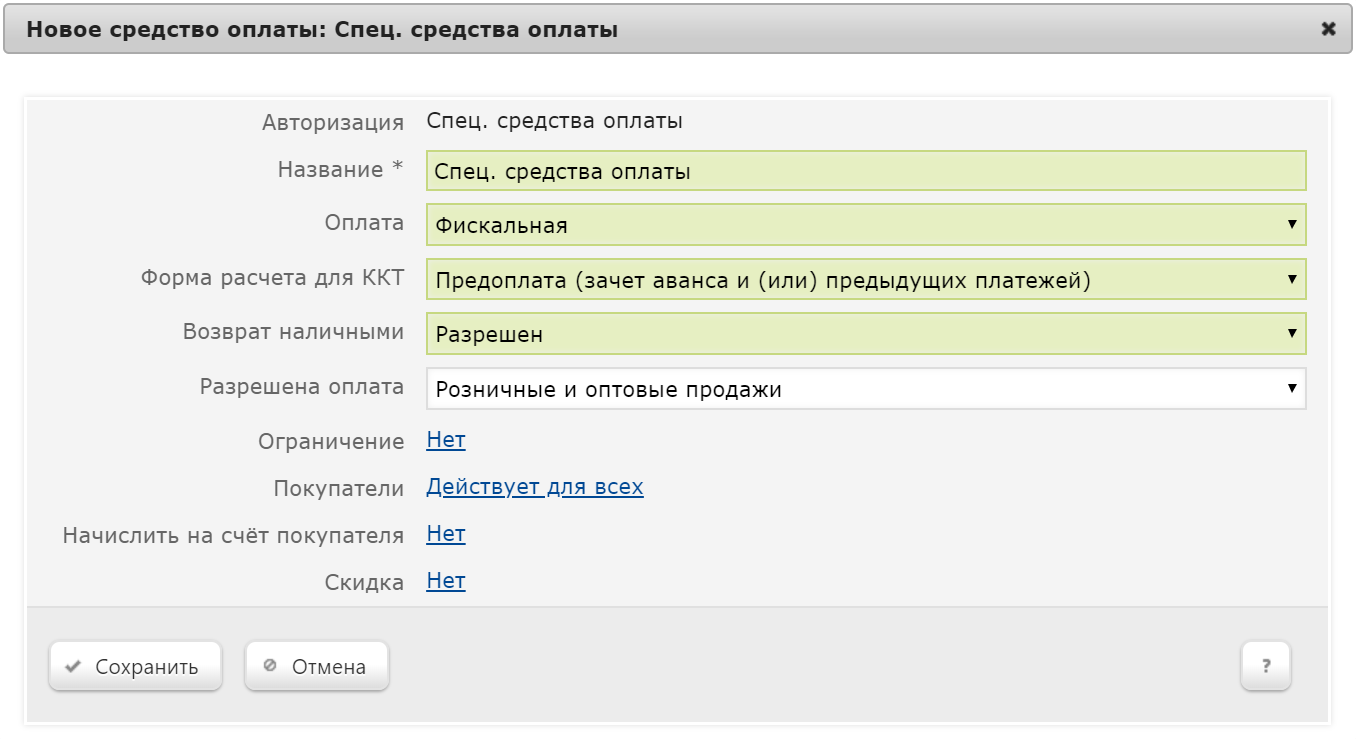Click the Скидка label

coord(364,582)
